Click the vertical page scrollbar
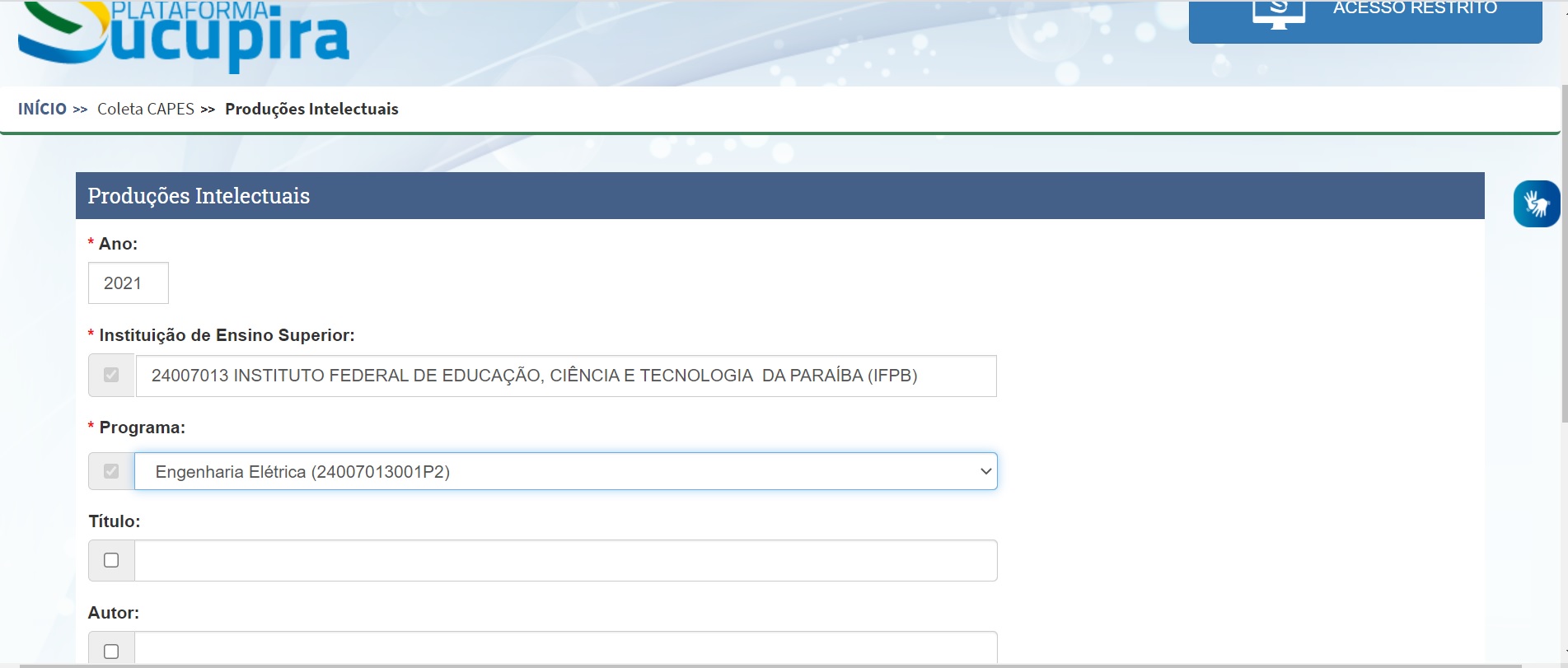 (1564, 247)
